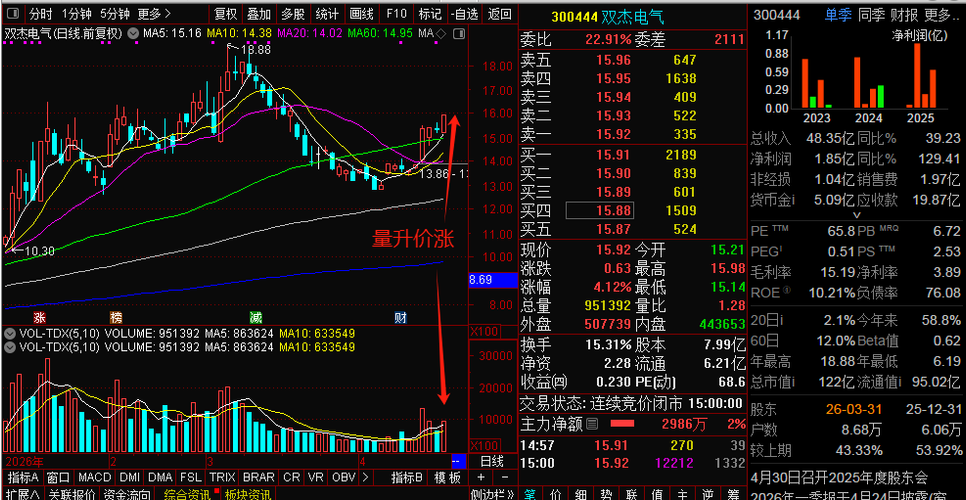Screen dimensions: 966x500
Task: Open the 侧边栏 sidebar expander
Action: (x=493, y=494)
